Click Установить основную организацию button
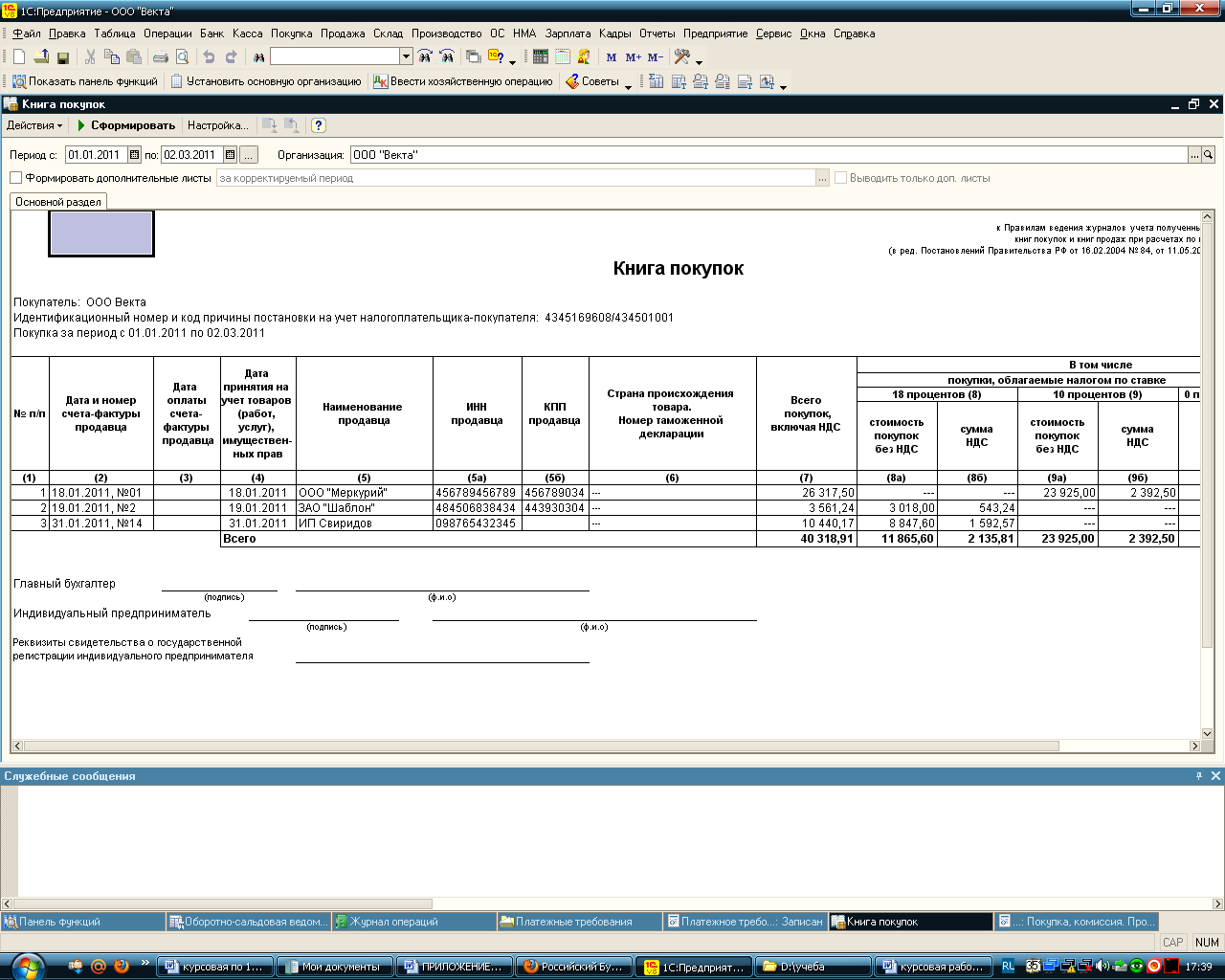 [266, 82]
